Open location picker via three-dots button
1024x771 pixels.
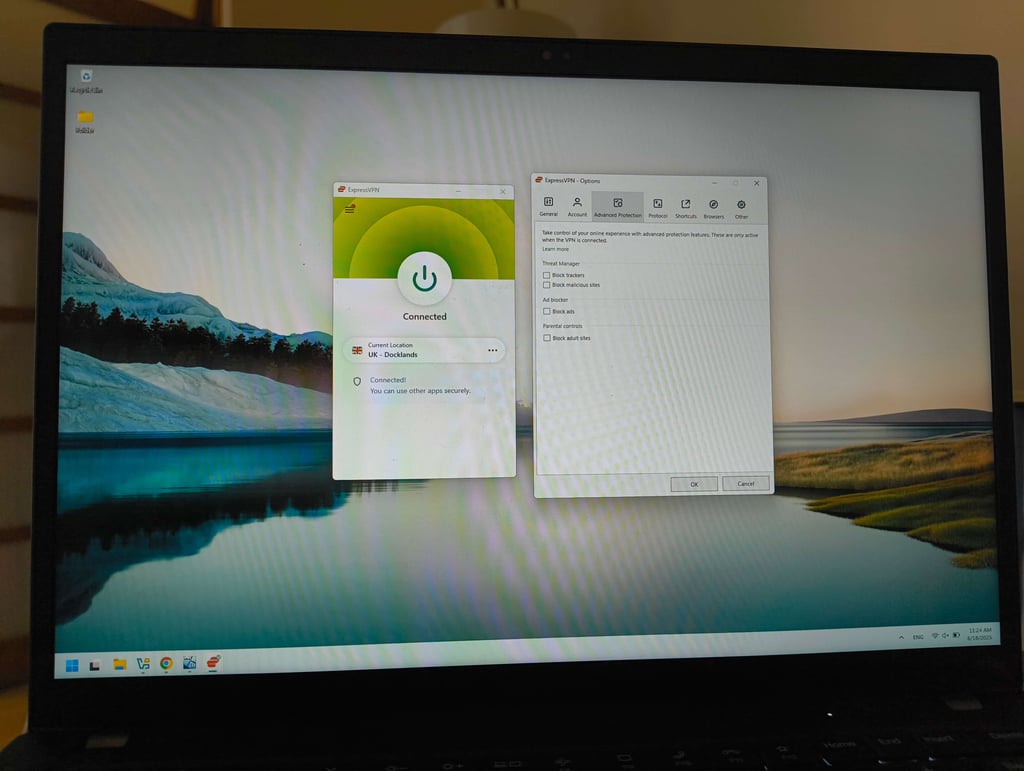[492, 351]
